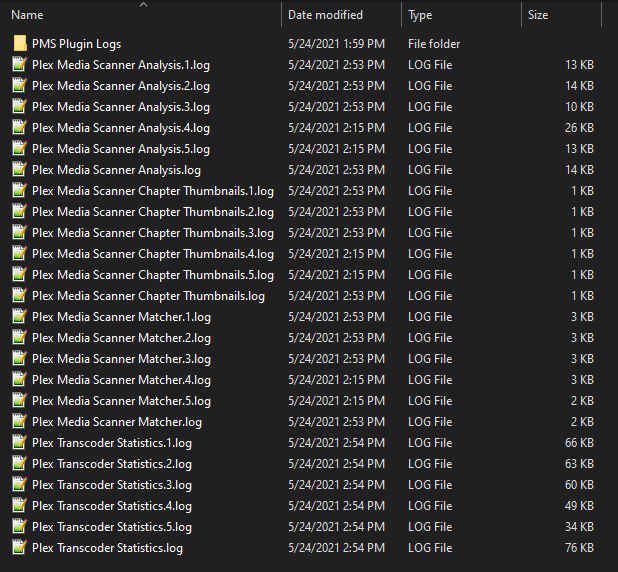Highlight name Plex Media Scanner Chapter Thumbnails.4.log
Viewport: 618px width, 572px height.
[153, 254]
